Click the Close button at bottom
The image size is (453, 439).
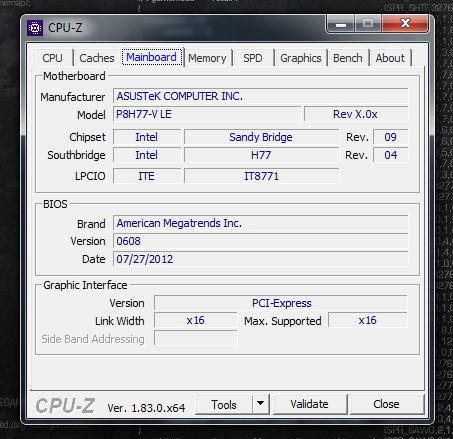pos(386,405)
